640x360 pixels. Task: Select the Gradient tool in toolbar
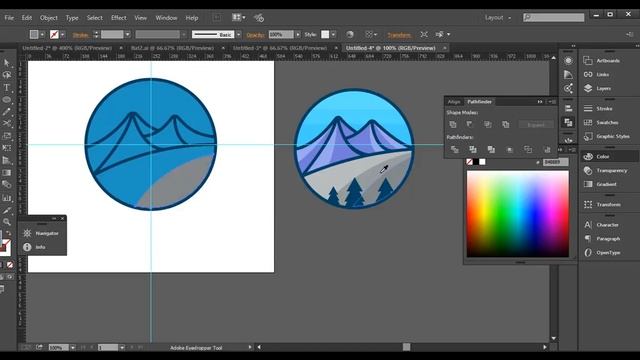(x=7, y=173)
